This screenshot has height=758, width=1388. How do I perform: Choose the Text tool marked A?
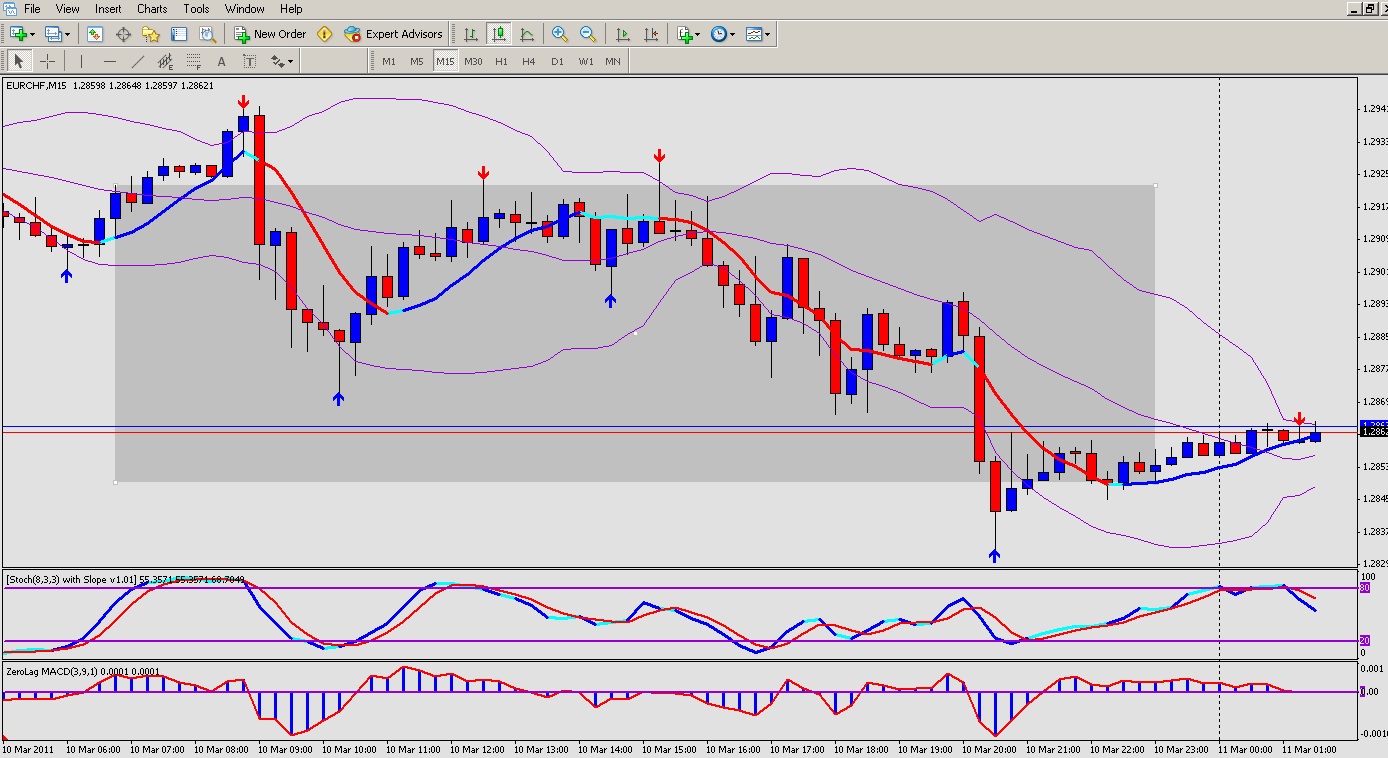(222, 61)
